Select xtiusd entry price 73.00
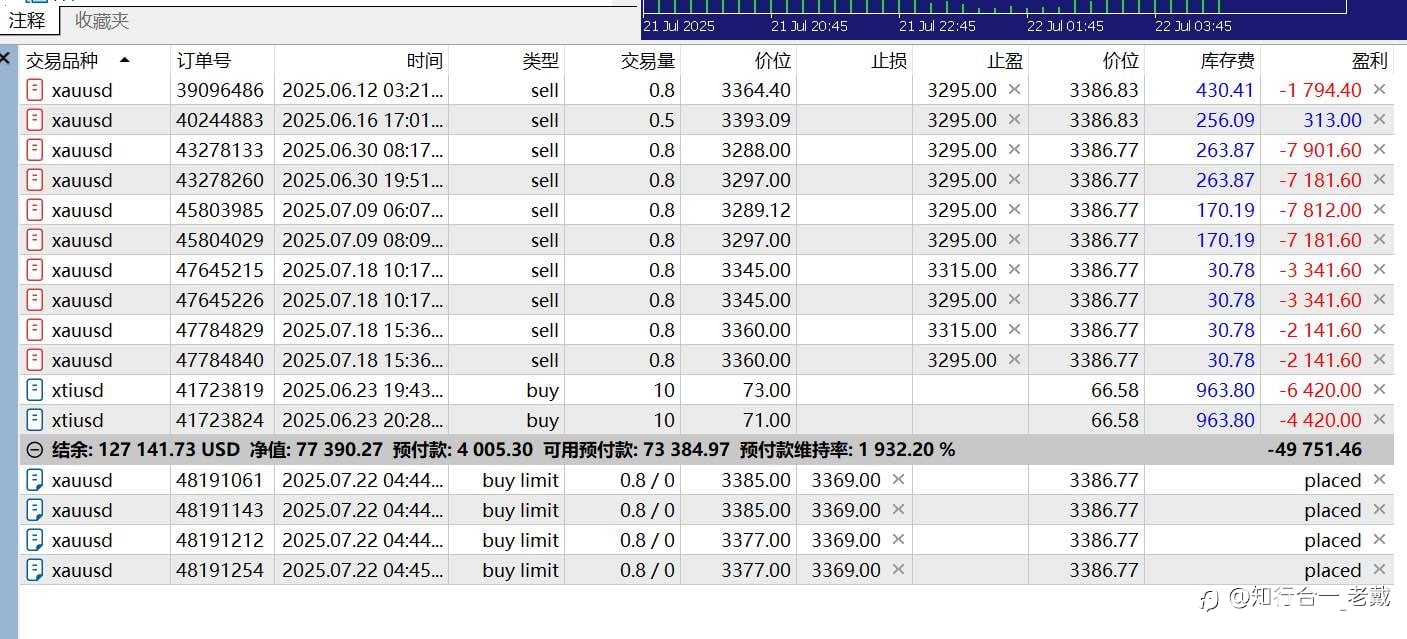 767,390
